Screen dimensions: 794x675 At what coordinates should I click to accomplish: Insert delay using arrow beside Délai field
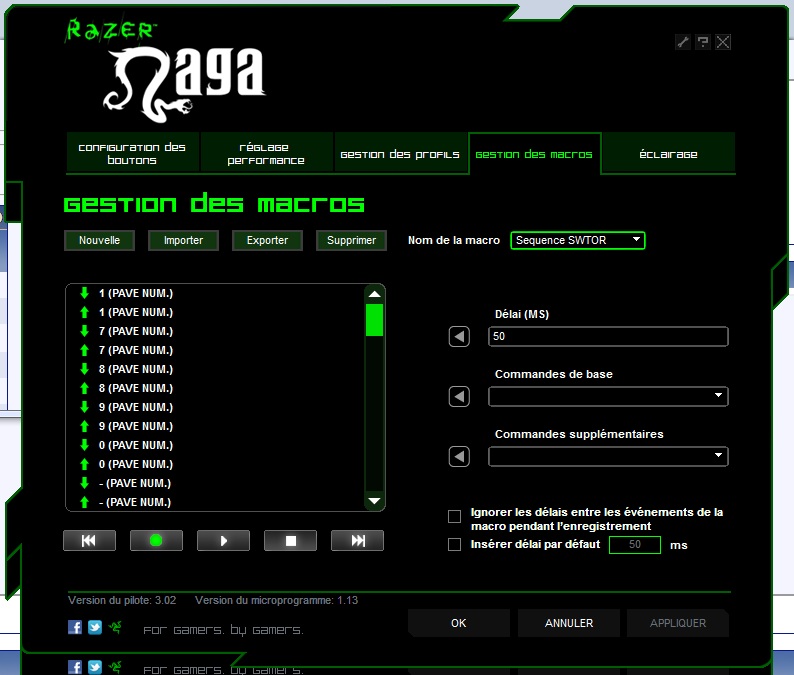pyautogui.click(x=459, y=337)
